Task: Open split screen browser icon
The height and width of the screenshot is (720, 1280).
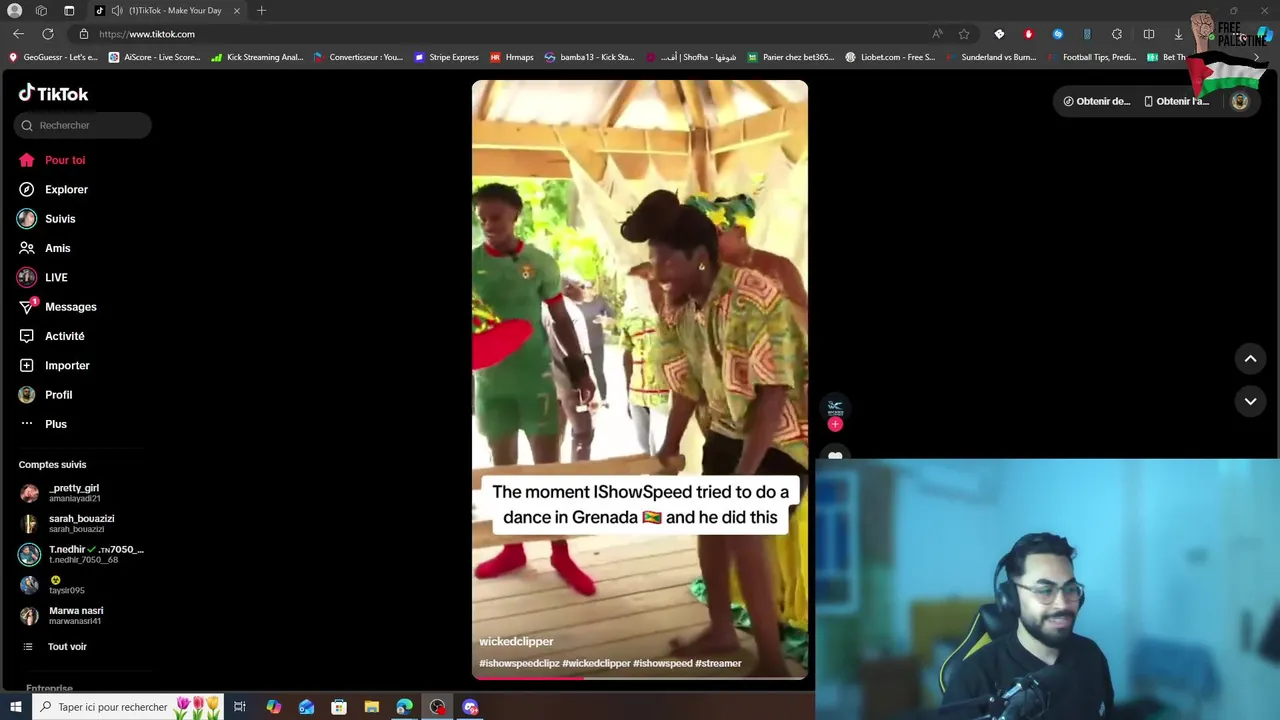Action: pyautogui.click(x=1149, y=34)
